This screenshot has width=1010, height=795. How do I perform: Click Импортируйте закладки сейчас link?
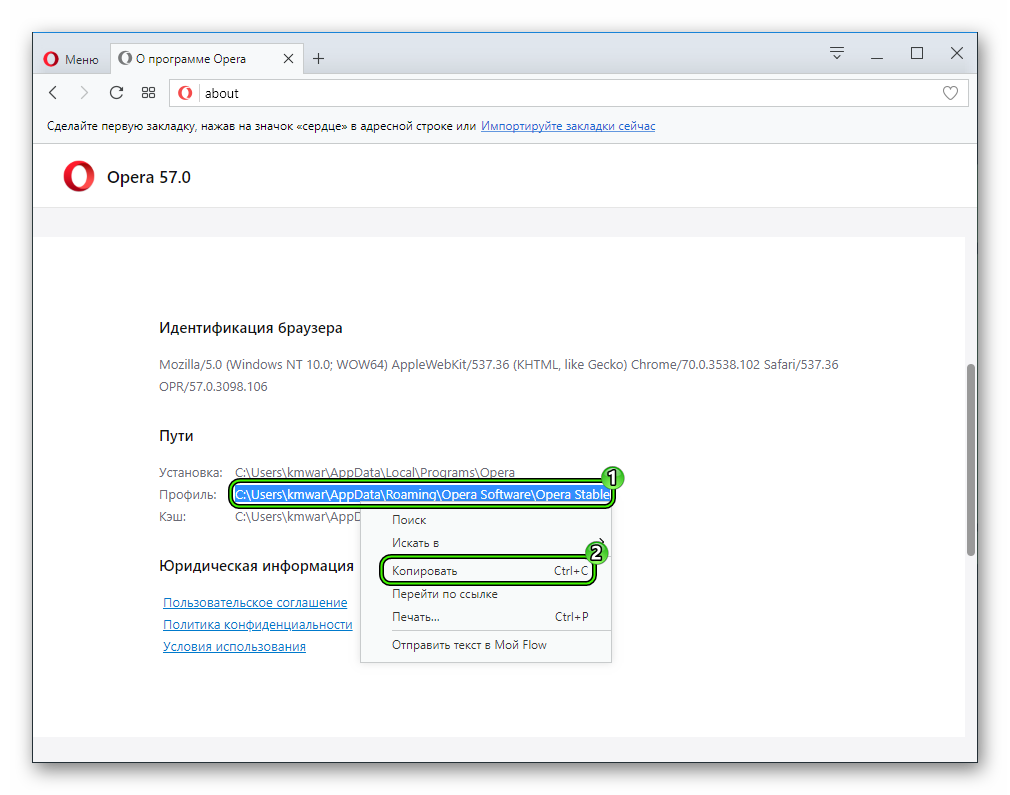pos(567,126)
